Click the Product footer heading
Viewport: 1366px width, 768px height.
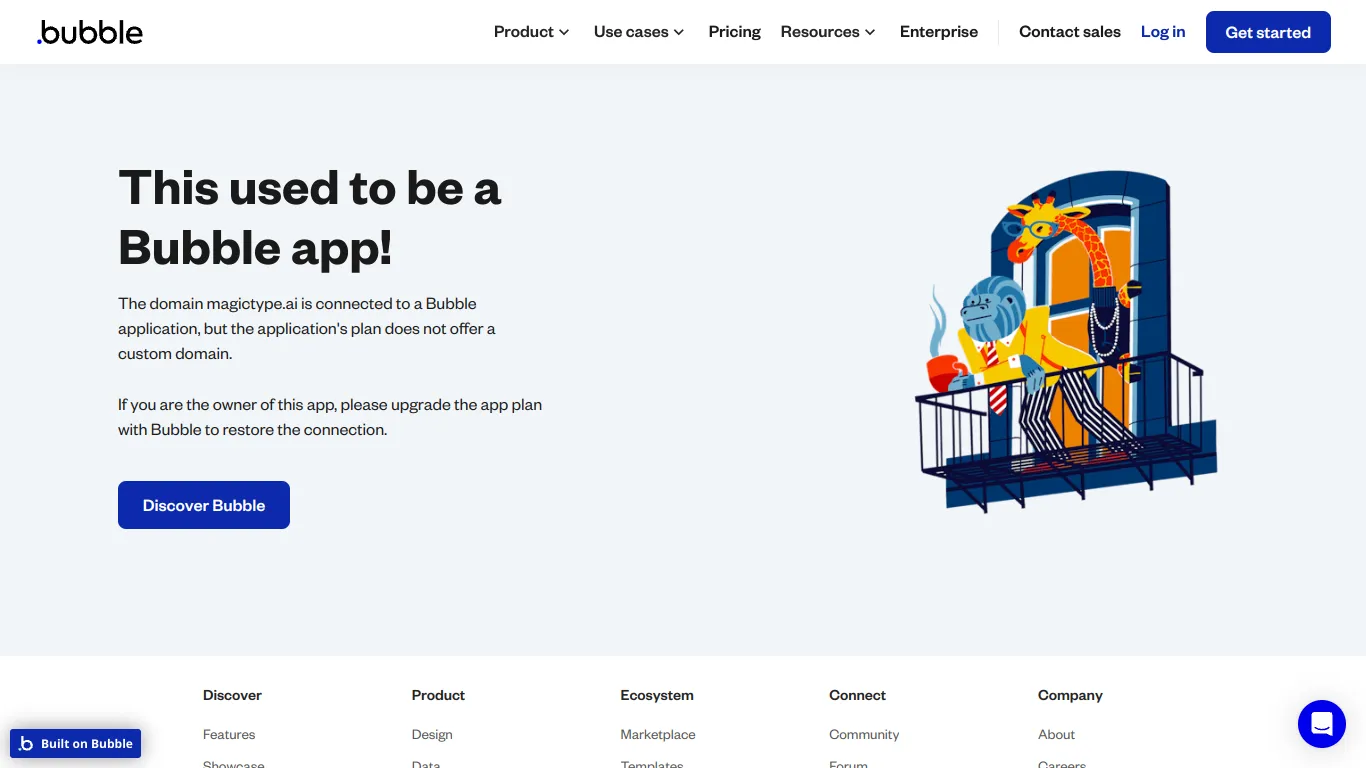click(438, 695)
